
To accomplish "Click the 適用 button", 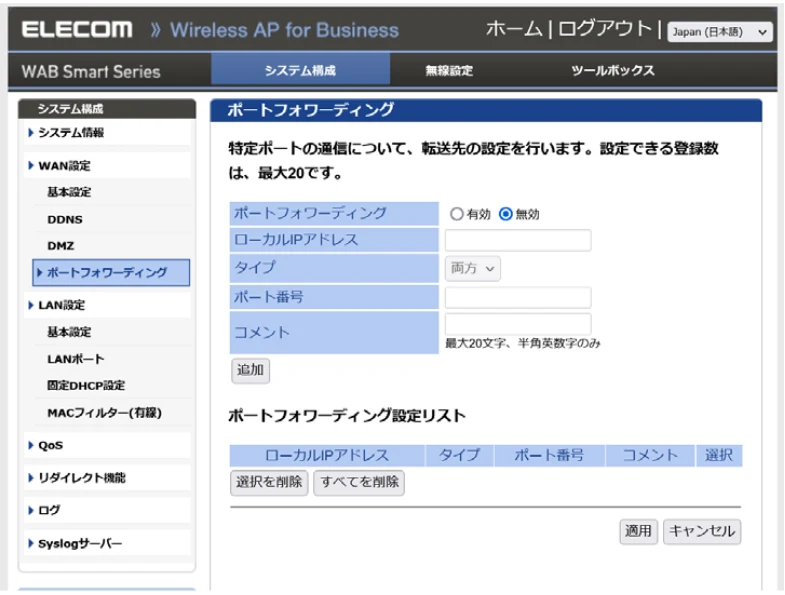I will (638, 531).
